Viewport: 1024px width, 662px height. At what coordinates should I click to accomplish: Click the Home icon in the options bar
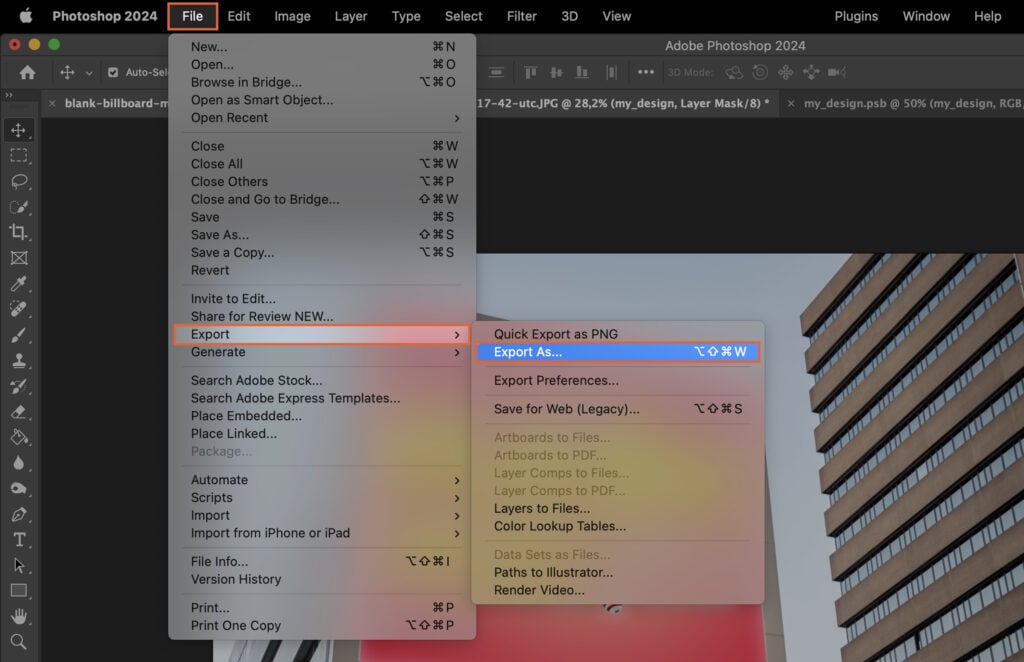tap(26, 72)
